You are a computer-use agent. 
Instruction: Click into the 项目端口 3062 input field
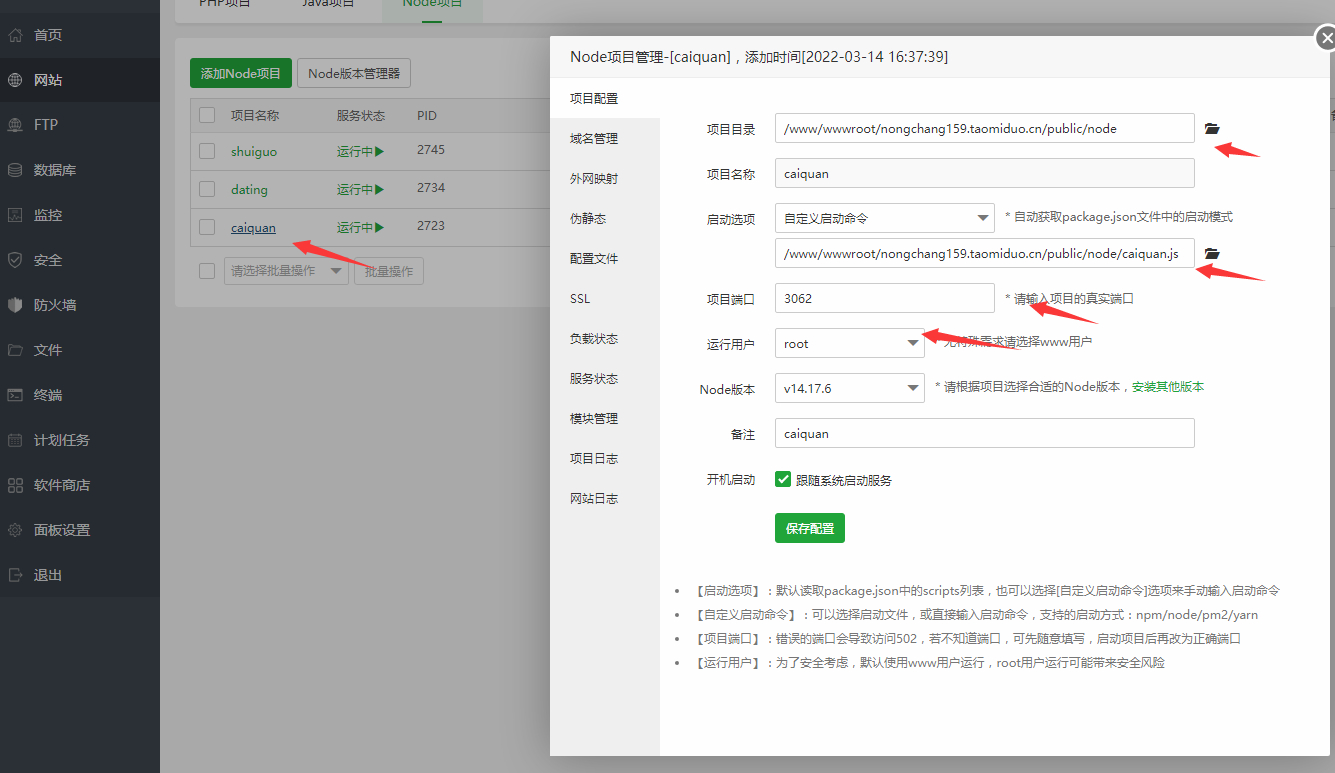tap(884, 298)
